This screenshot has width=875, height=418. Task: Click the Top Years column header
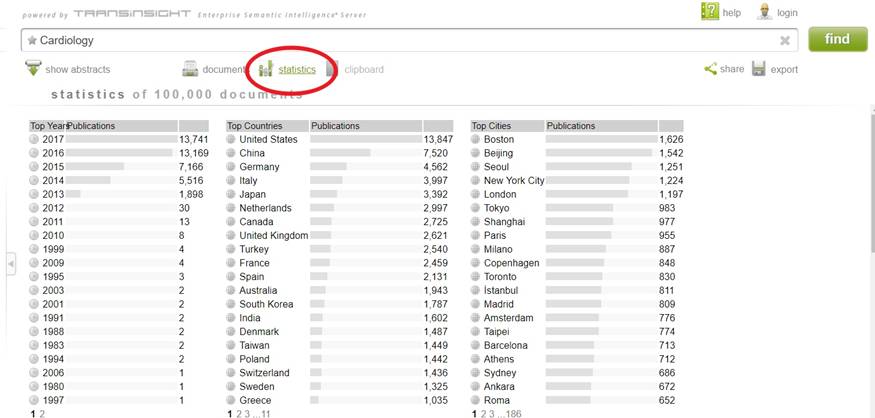pyautogui.click(x=47, y=126)
